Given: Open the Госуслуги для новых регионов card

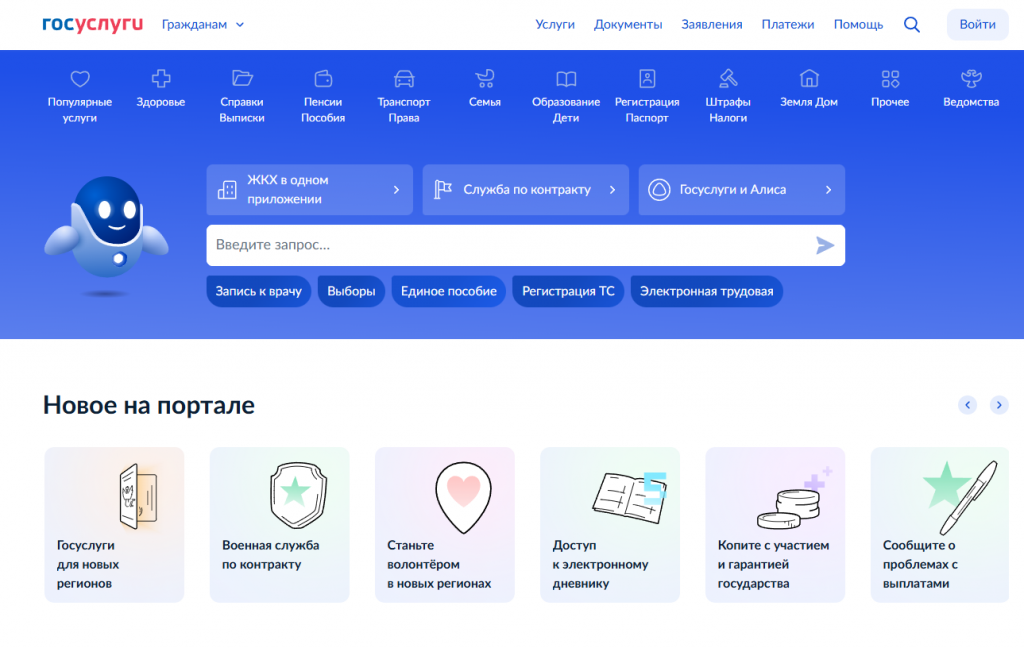Looking at the screenshot, I should [114, 525].
